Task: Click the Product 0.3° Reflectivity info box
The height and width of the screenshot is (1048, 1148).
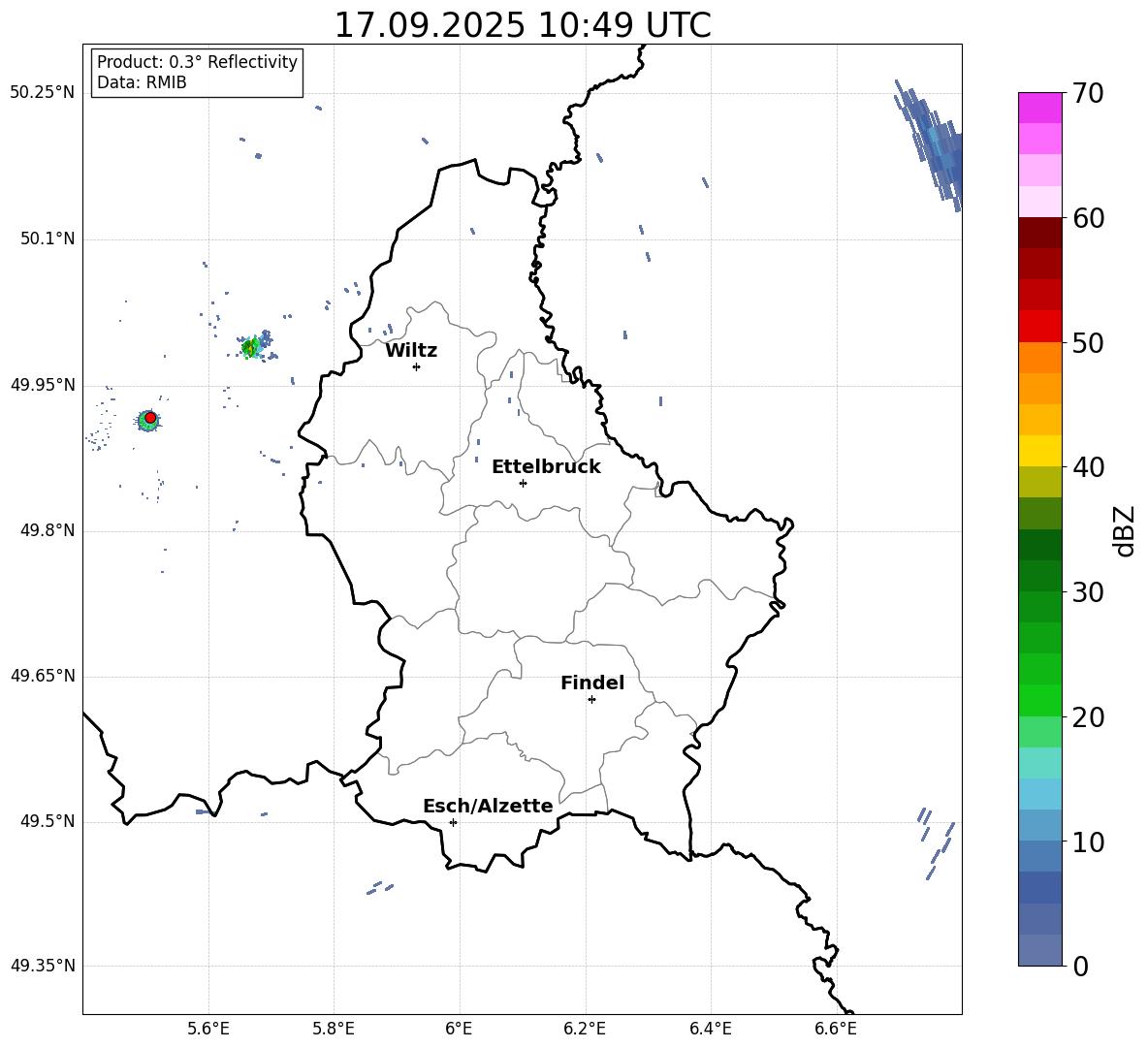Action: pos(197,73)
